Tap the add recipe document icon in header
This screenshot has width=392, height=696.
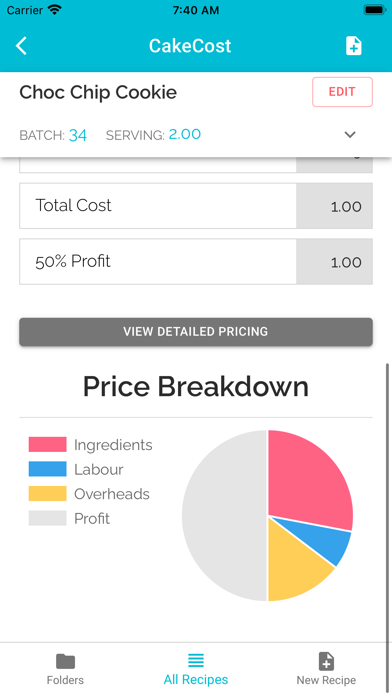pyautogui.click(x=354, y=46)
